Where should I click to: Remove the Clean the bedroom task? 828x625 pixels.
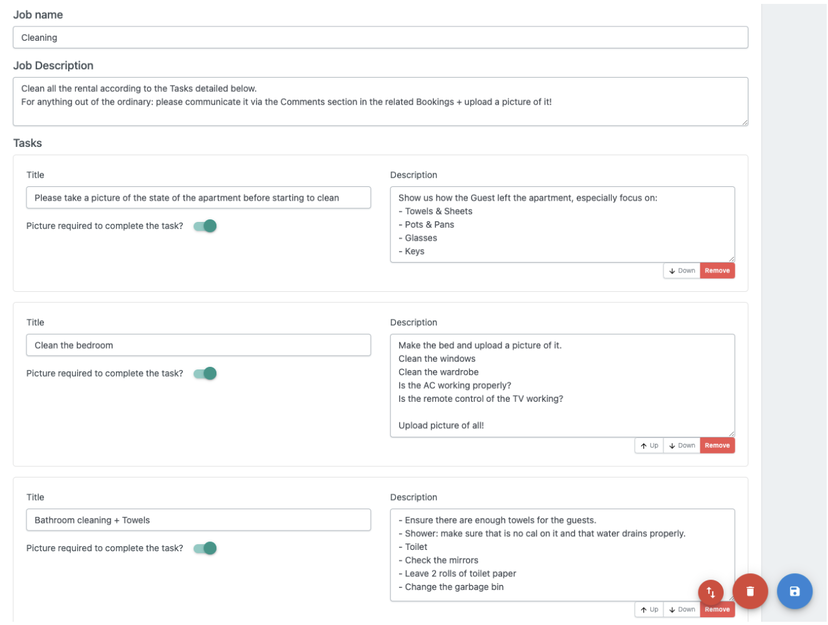point(717,446)
